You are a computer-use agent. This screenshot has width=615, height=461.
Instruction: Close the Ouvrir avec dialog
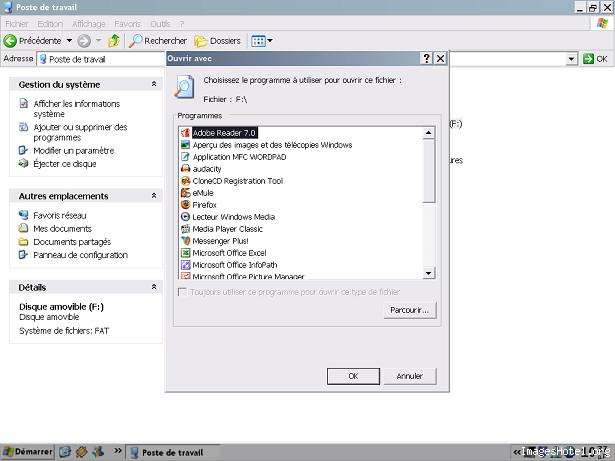click(440, 58)
